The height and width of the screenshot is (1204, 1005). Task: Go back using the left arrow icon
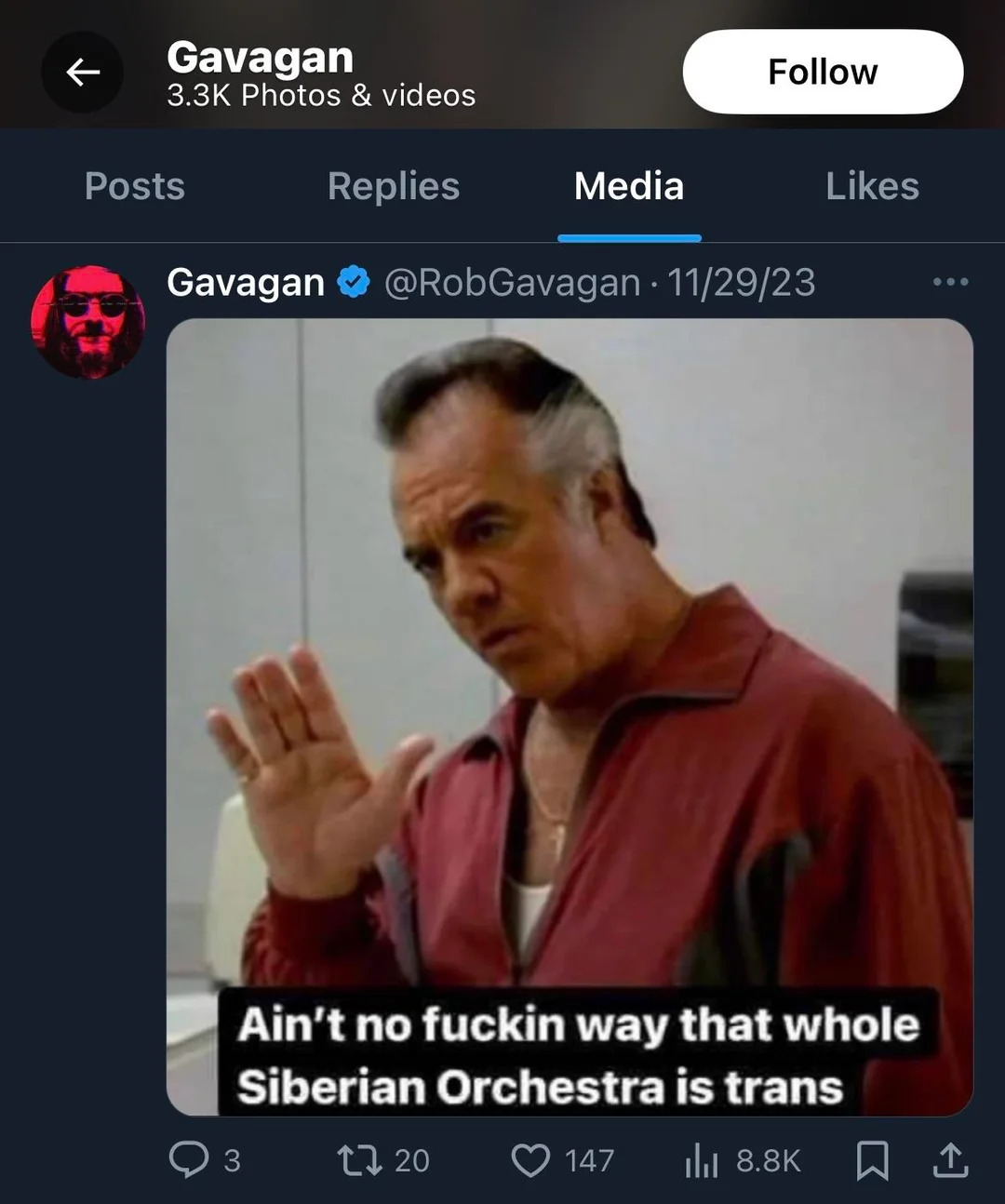click(x=83, y=73)
